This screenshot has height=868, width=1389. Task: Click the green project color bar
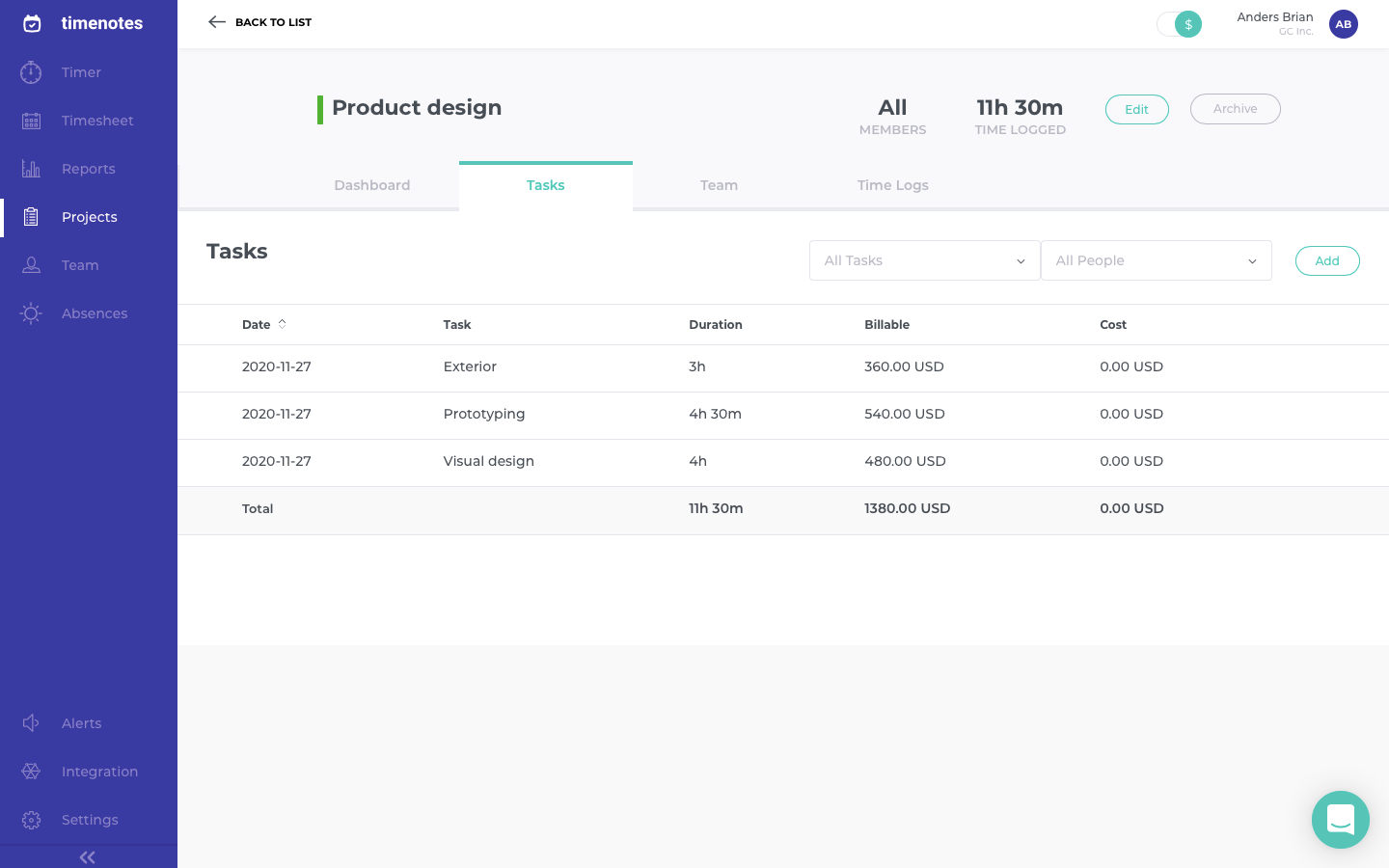(x=320, y=110)
